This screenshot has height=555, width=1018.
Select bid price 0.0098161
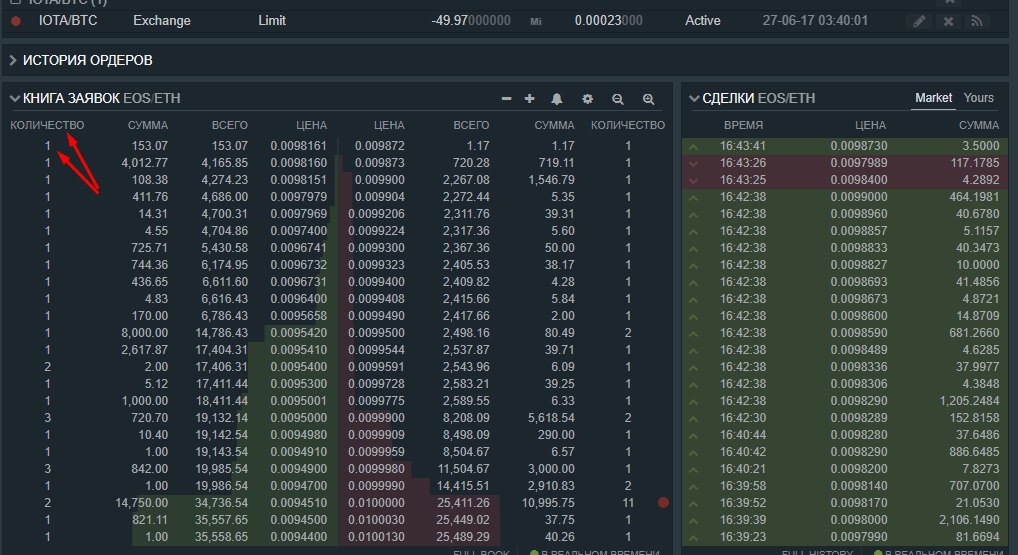coord(299,146)
